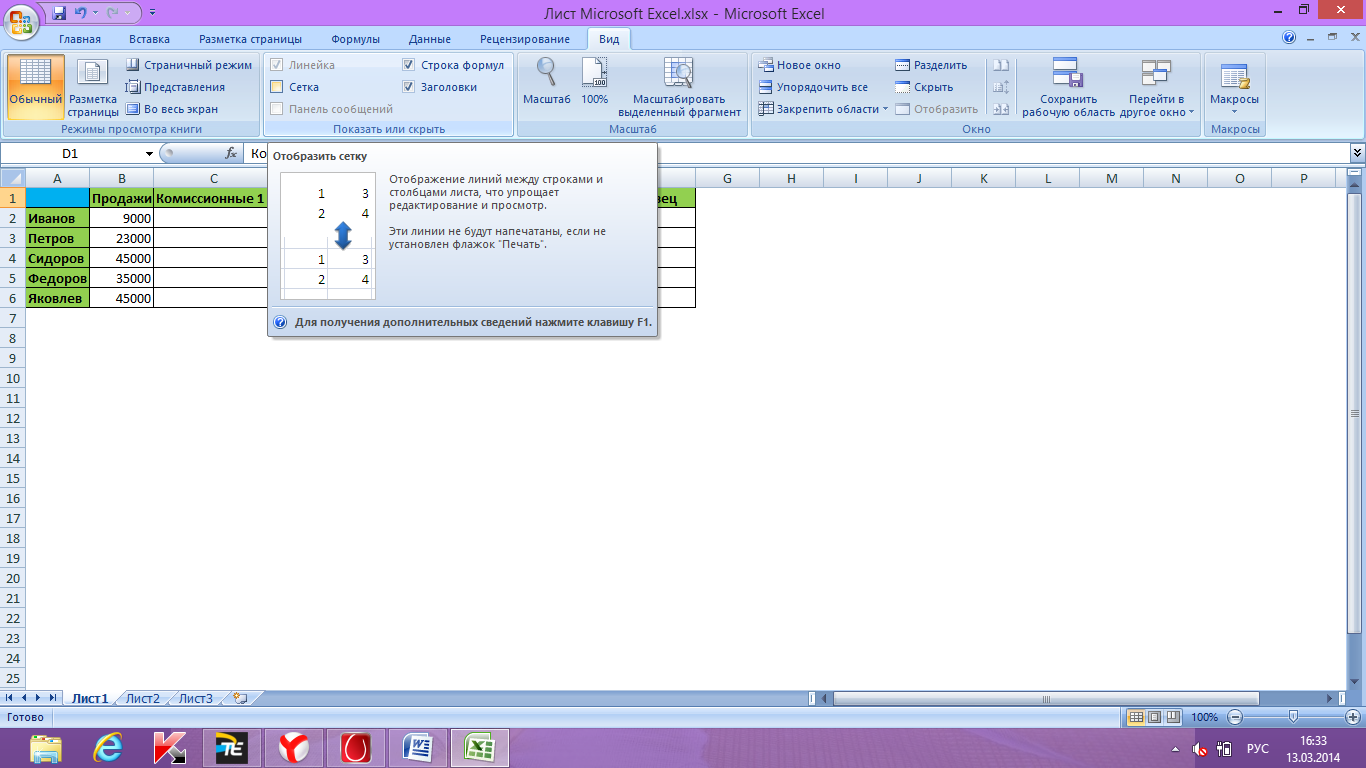Select cell containing Иванов
1366x768 pixels.
point(58,218)
